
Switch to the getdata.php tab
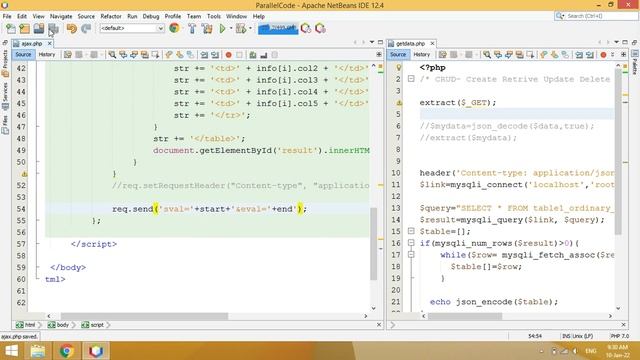pos(411,43)
